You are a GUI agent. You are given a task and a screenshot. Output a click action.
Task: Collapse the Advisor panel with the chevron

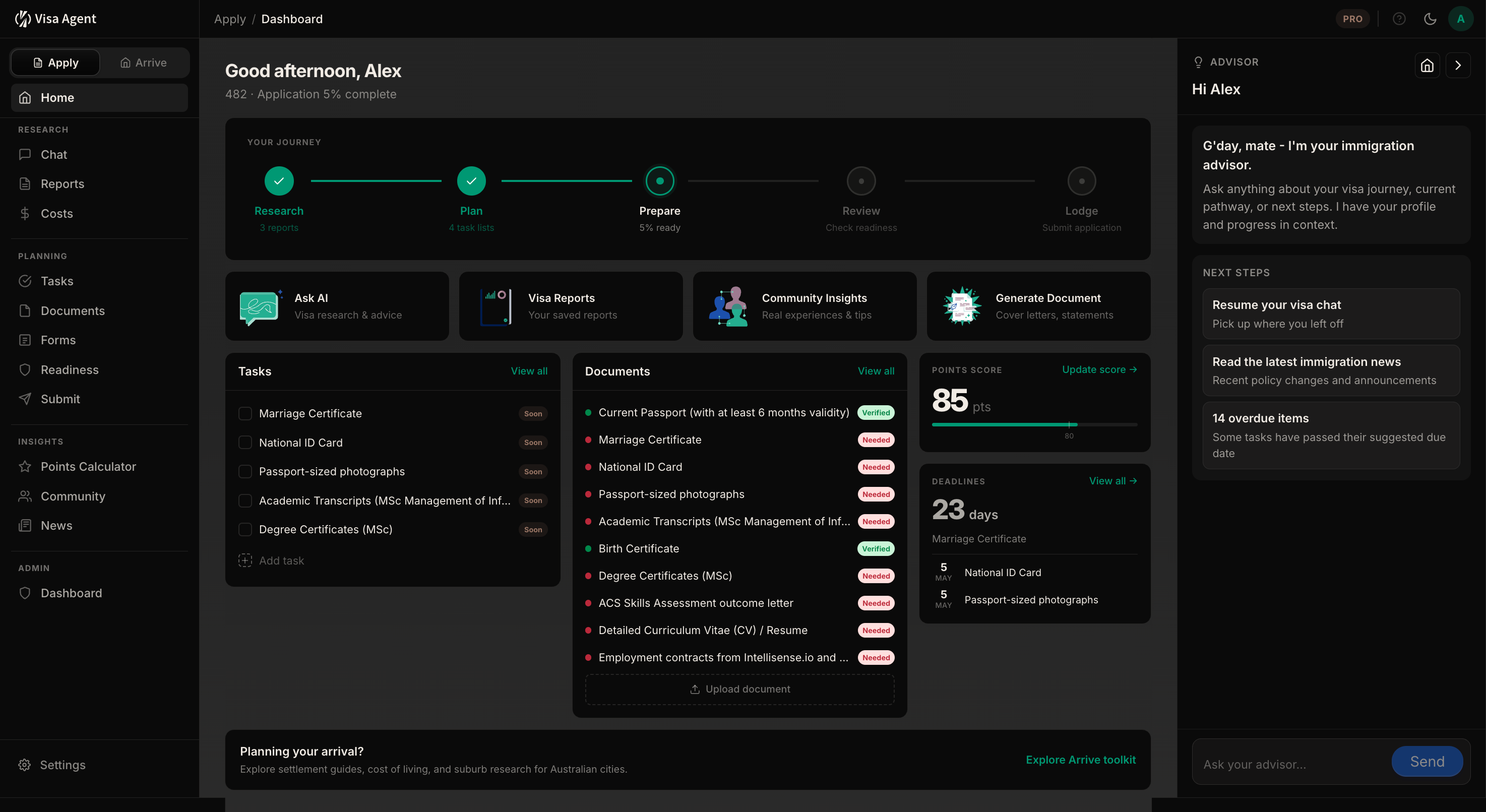click(x=1458, y=65)
